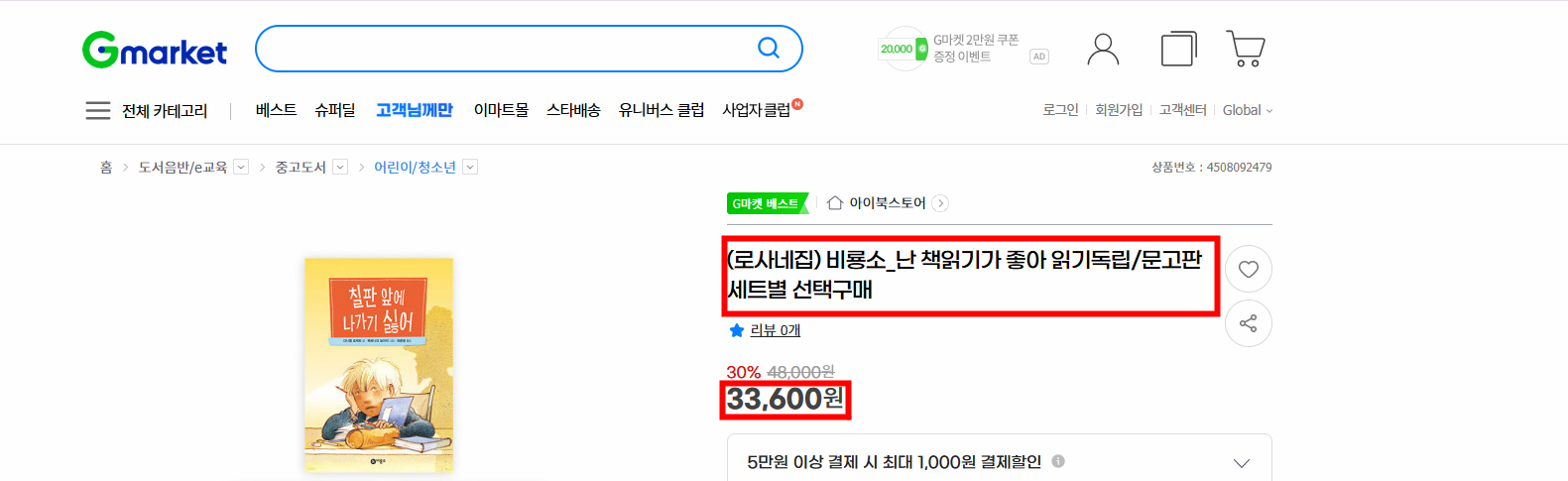This screenshot has height=481, width=1568.
Task: Open 유니버스 클럽 menu item
Action: 662,110
